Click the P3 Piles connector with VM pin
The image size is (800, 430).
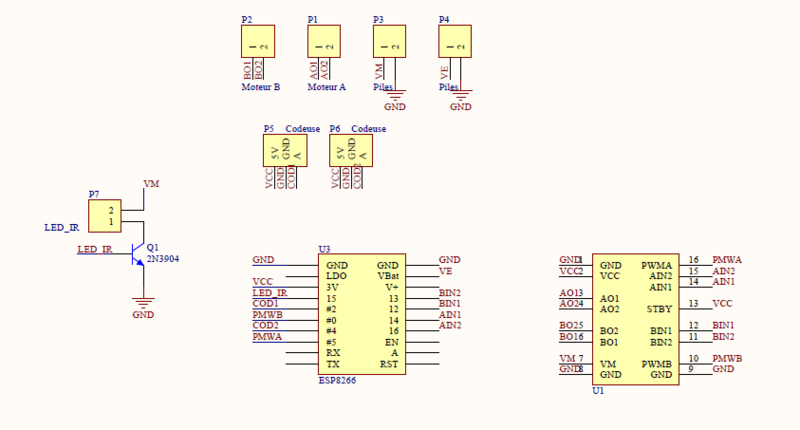coord(389,42)
